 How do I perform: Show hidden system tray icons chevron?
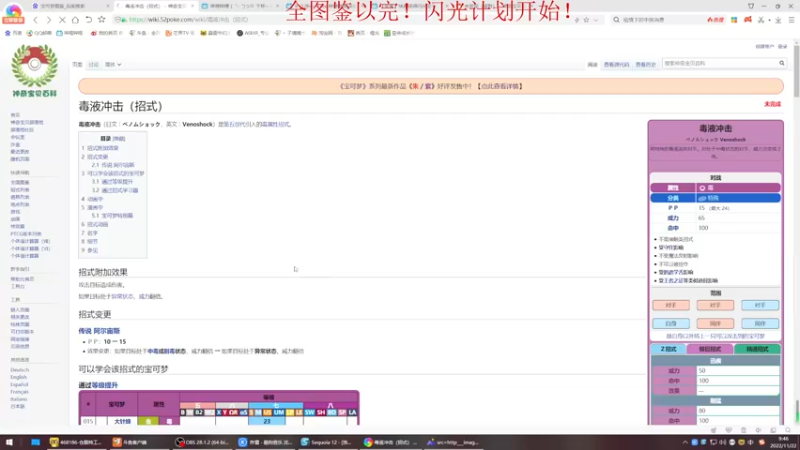(685, 442)
